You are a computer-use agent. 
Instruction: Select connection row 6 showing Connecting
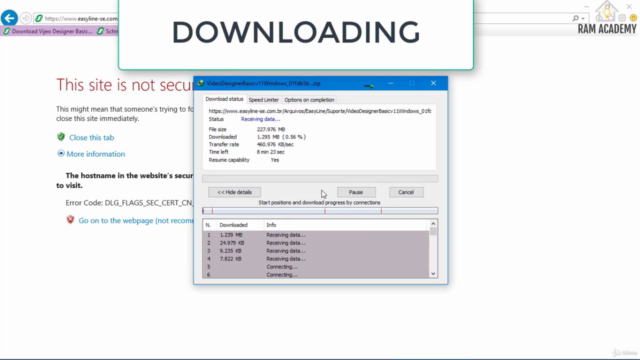(316, 275)
